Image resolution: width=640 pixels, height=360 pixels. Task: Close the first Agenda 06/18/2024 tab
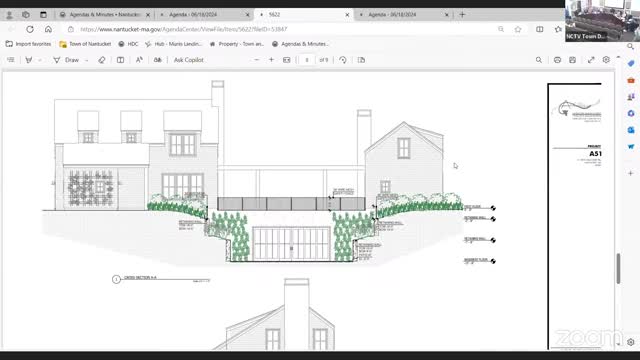tap(247, 15)
